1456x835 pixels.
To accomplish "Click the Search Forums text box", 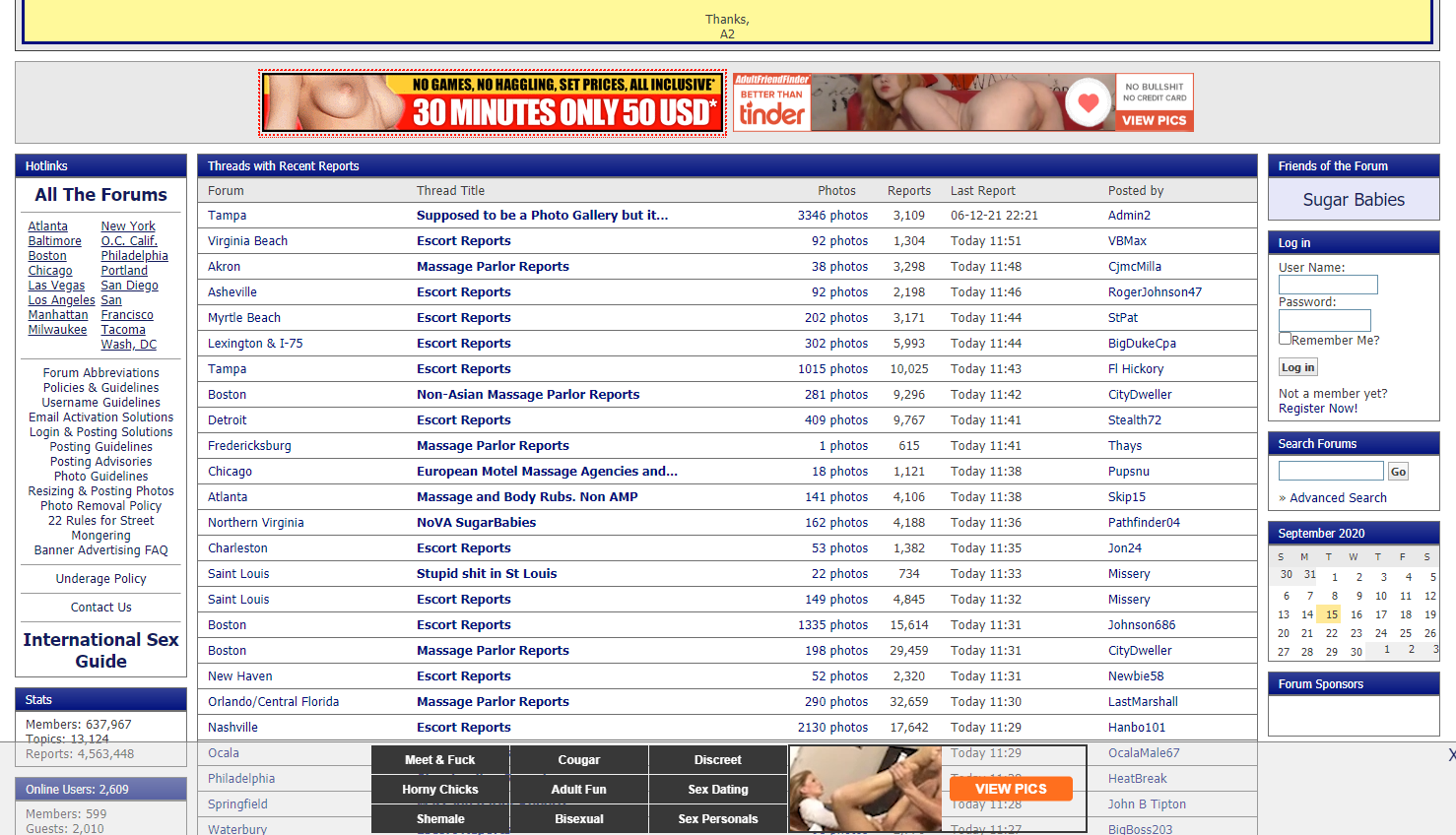I will (1330, 472).
